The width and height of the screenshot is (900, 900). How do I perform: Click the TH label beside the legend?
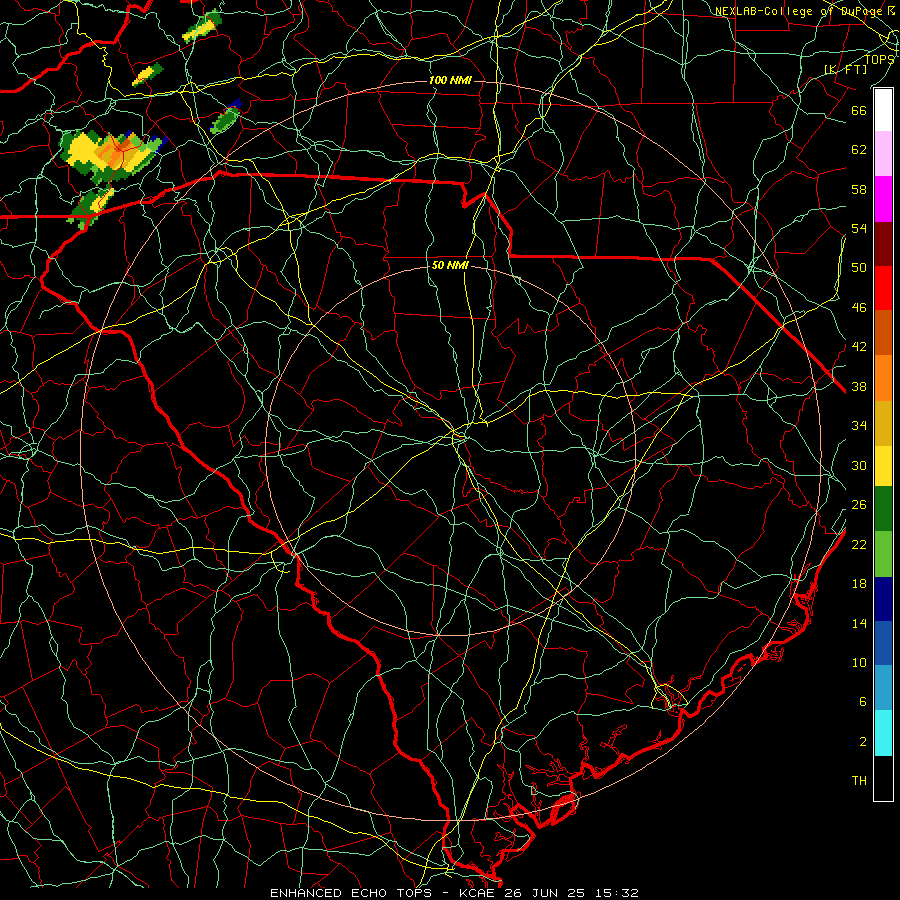(859, 781)
